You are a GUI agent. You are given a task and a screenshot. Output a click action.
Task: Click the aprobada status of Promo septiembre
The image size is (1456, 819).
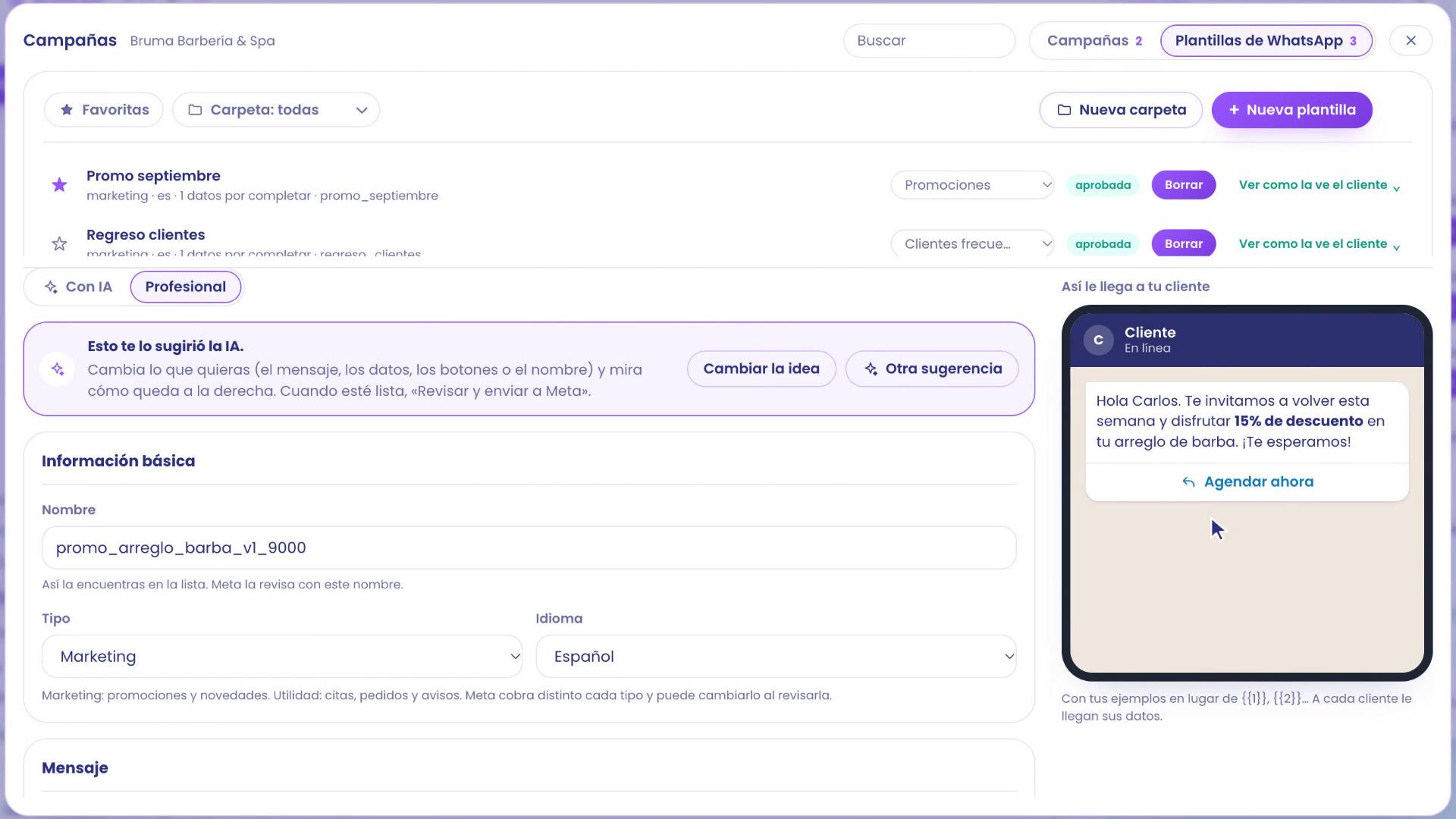(x=1103, y=185)
